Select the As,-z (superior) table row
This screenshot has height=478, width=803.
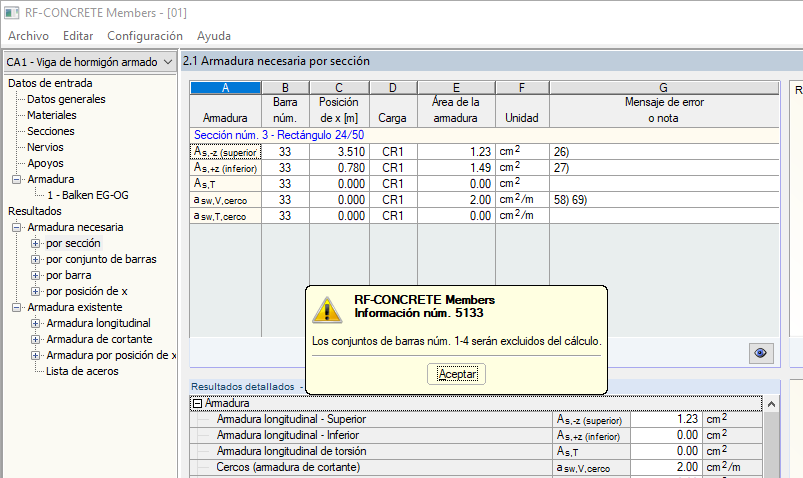click(x=225, y=152)
